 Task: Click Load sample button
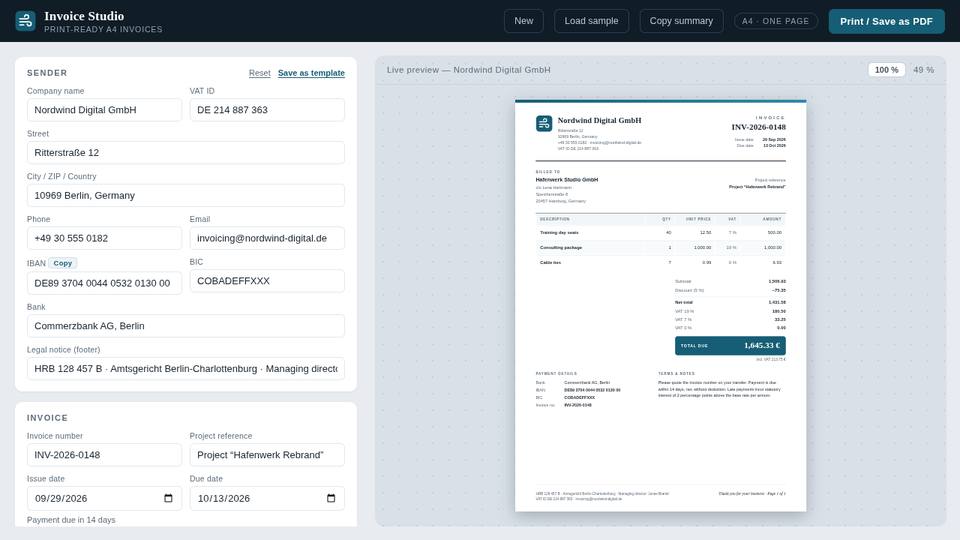(x=591, y=21)
